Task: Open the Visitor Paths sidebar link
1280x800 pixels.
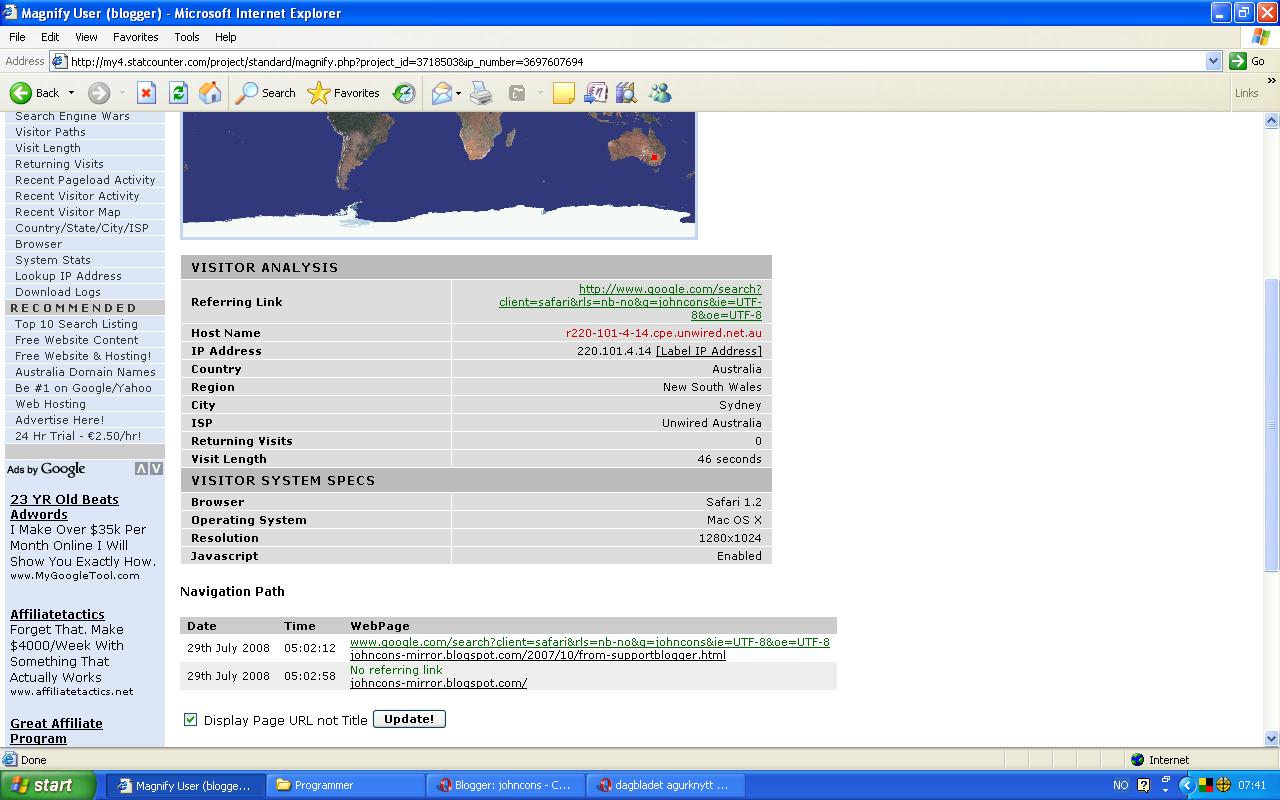Action: coord(50,132)
